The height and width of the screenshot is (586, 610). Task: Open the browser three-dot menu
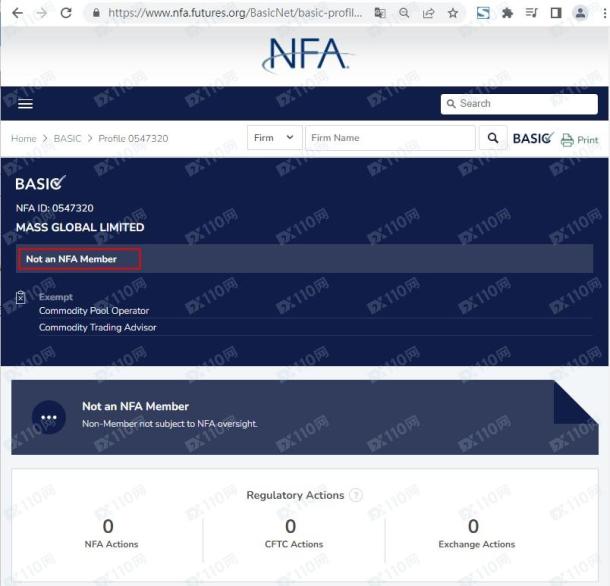click(604, 13)
